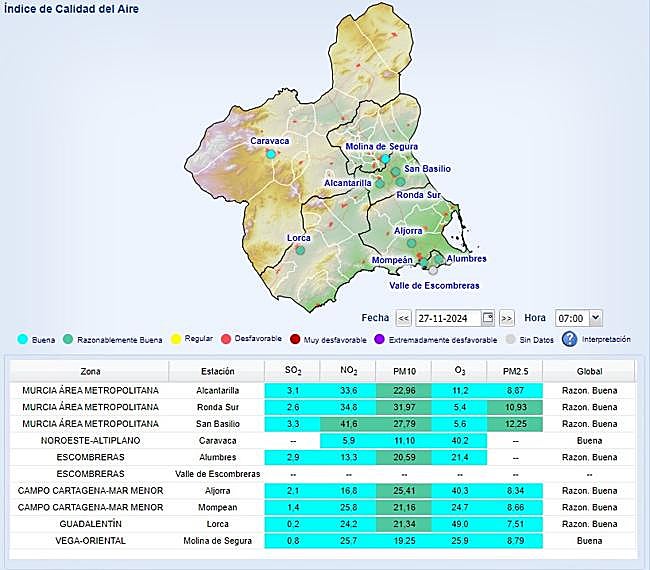The width and height of the screenshot is (650, 570).
Task: Click the Fecha date input field
Action: (447, 318)
